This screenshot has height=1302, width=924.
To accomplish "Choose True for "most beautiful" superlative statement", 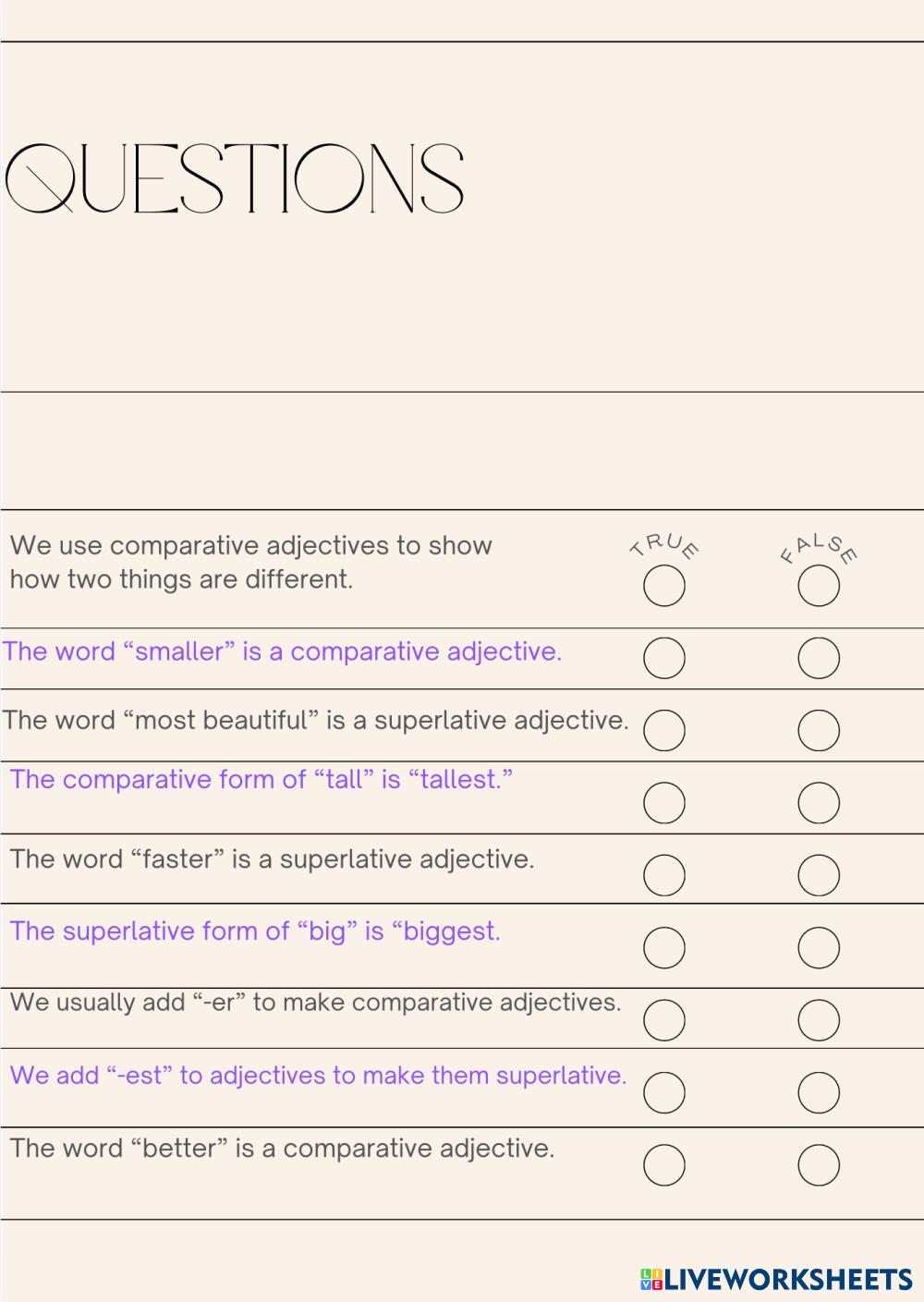I will (x=663, y=730).
